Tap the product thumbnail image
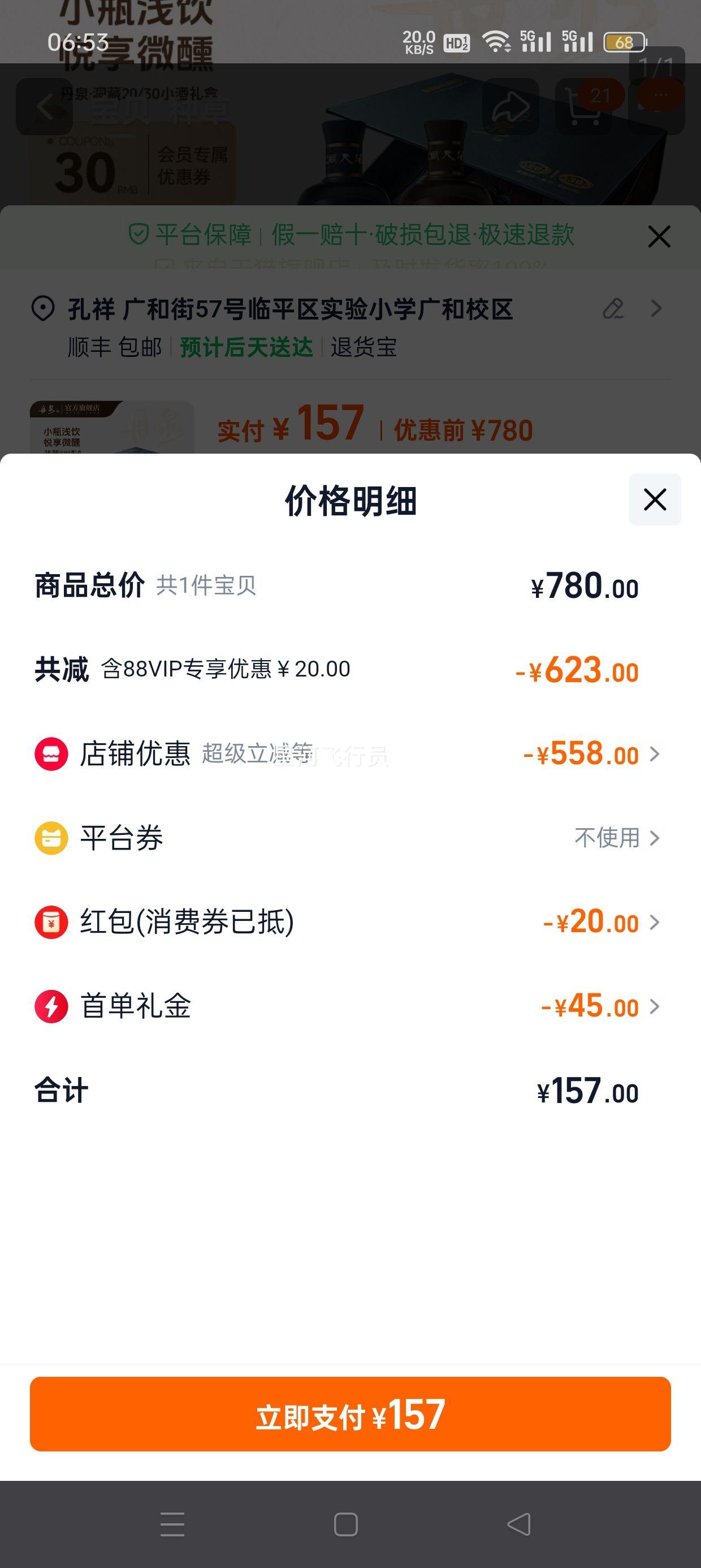Screen dimensions: 701x1568 [x=112, y=427]
